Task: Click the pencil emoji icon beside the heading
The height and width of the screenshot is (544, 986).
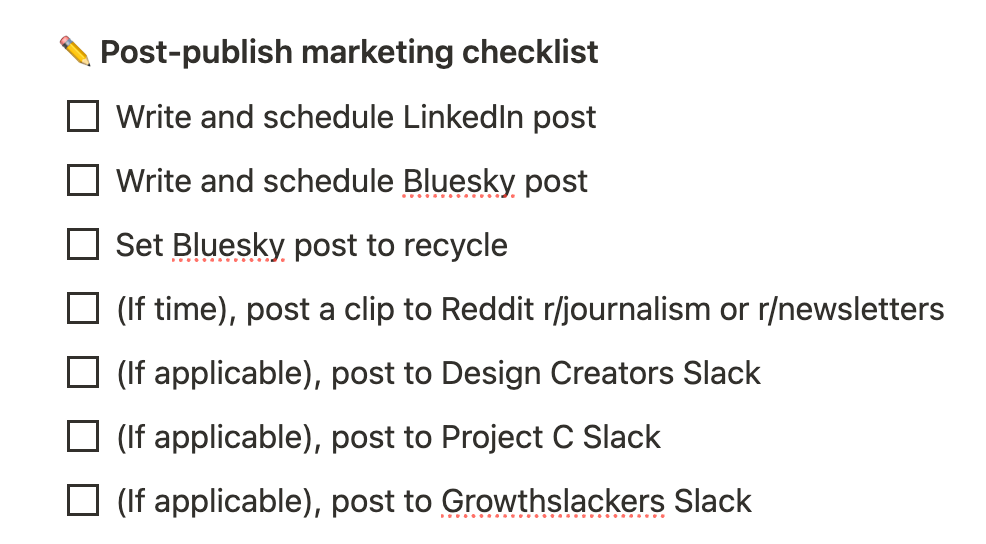Action: click(75, 52)
